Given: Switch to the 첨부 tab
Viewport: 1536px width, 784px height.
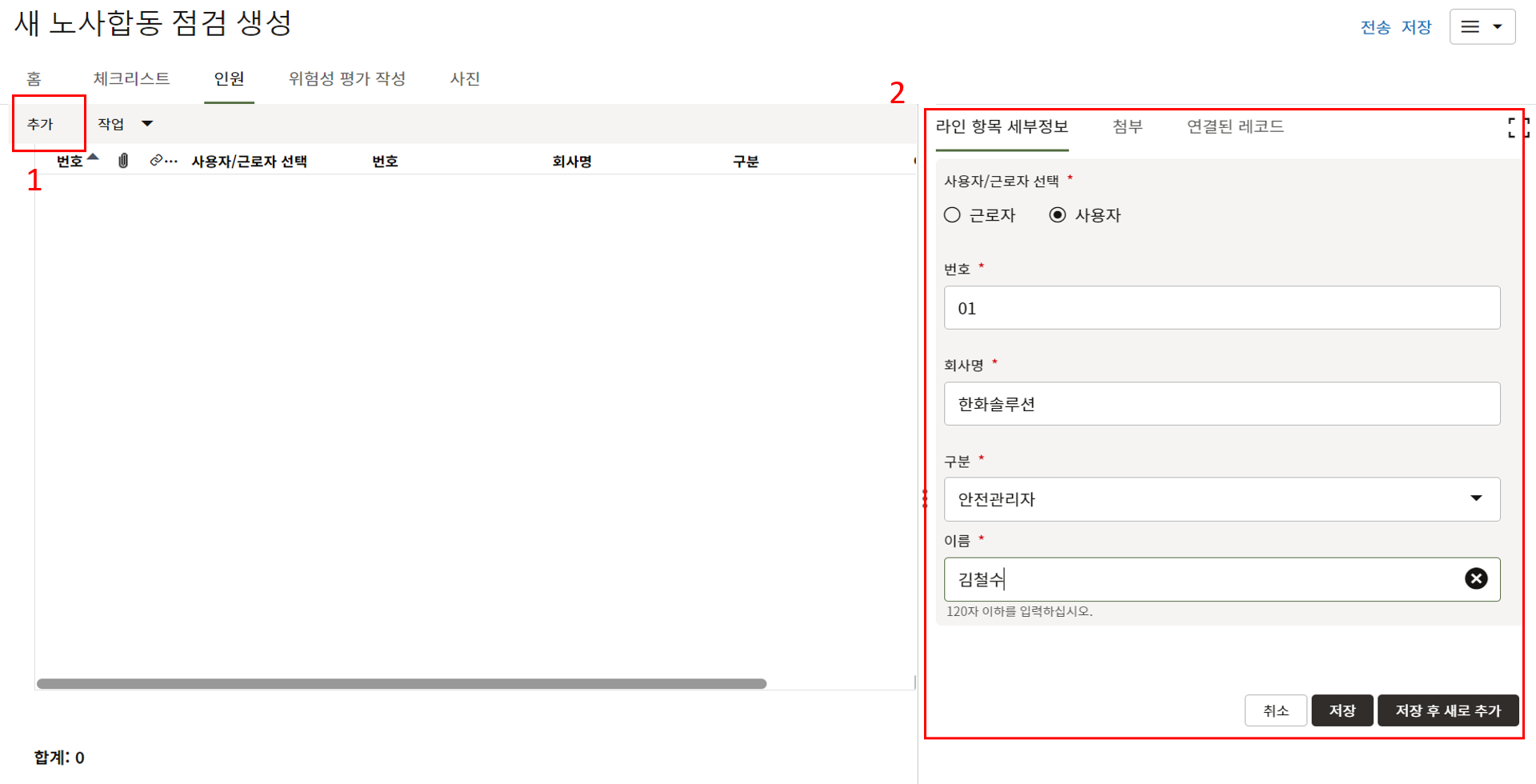Looking at the screenshot, I should [1127, 126].
